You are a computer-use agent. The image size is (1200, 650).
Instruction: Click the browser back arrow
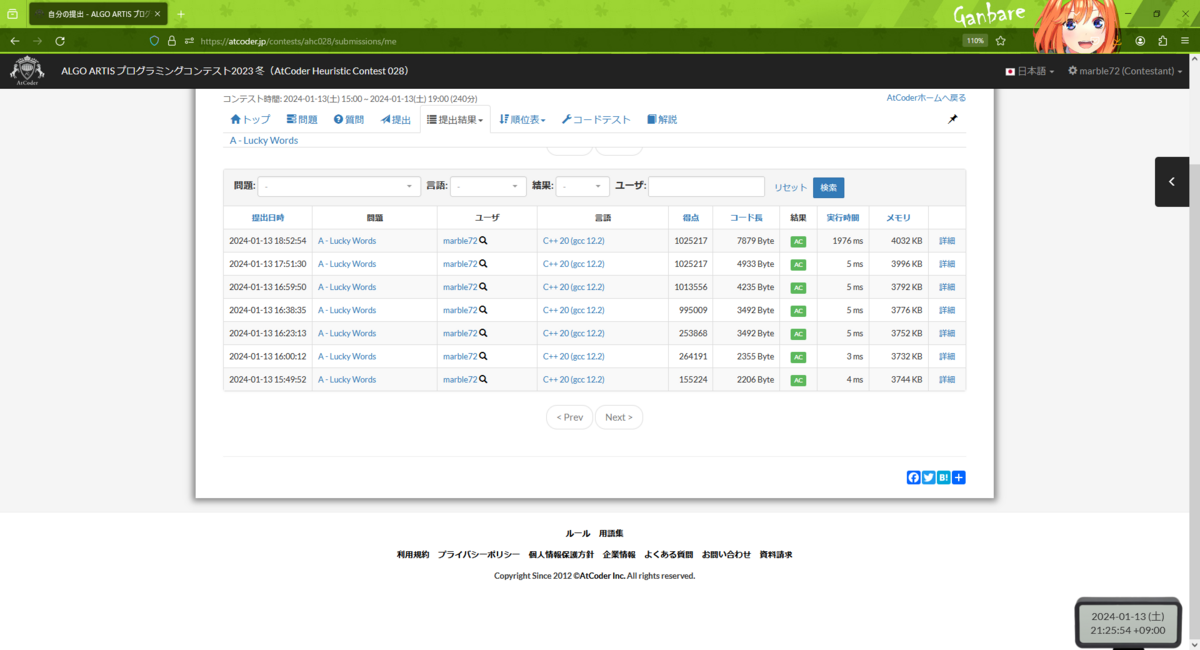coord(14,41)
